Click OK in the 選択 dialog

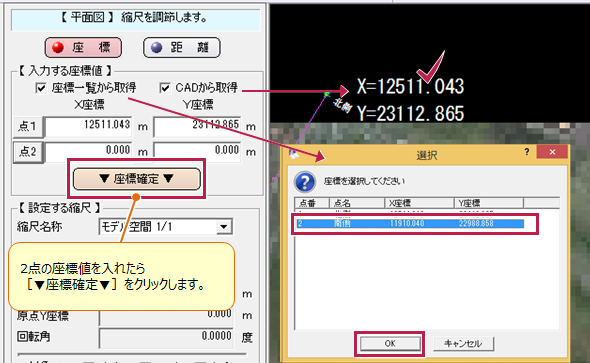390,343
